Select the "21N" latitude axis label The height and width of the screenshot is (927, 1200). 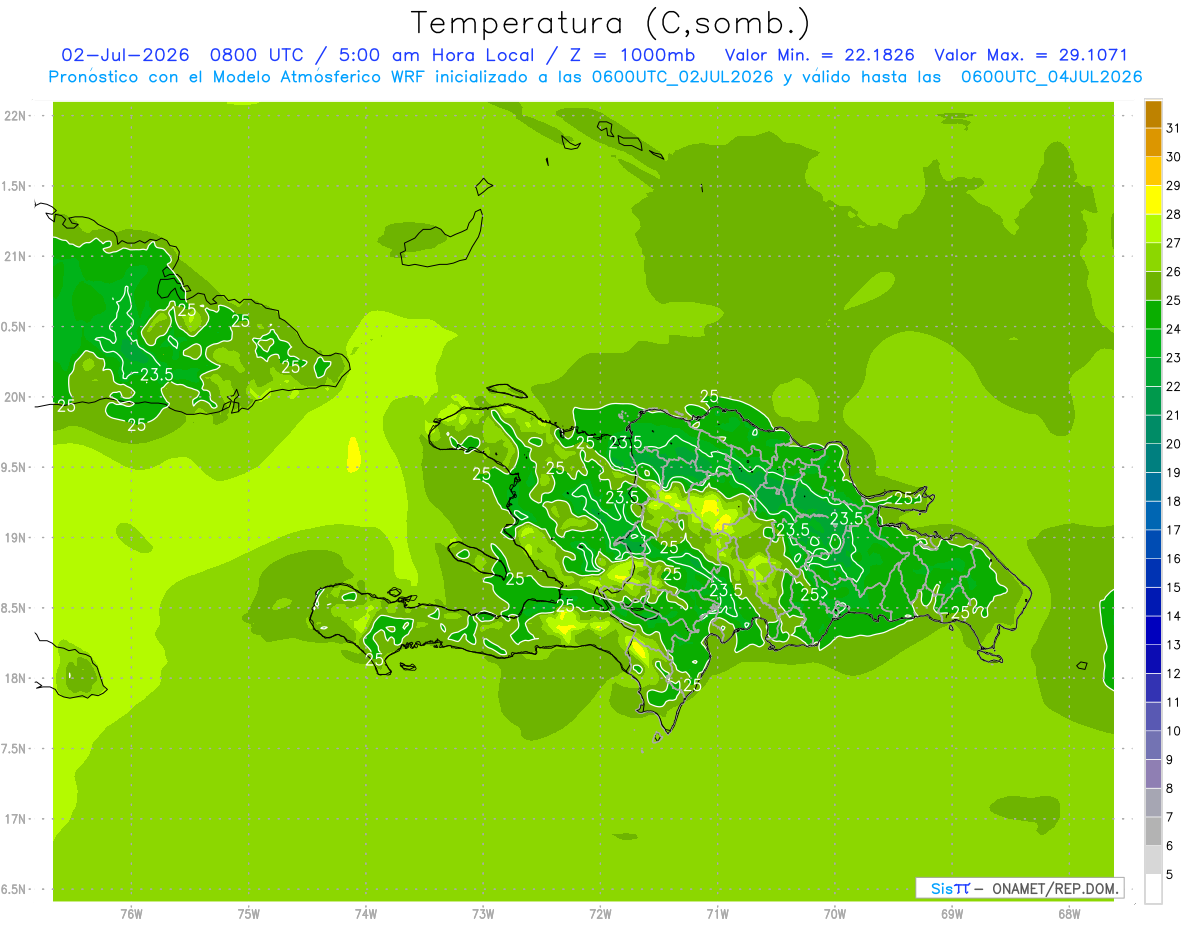click(16, 256)
